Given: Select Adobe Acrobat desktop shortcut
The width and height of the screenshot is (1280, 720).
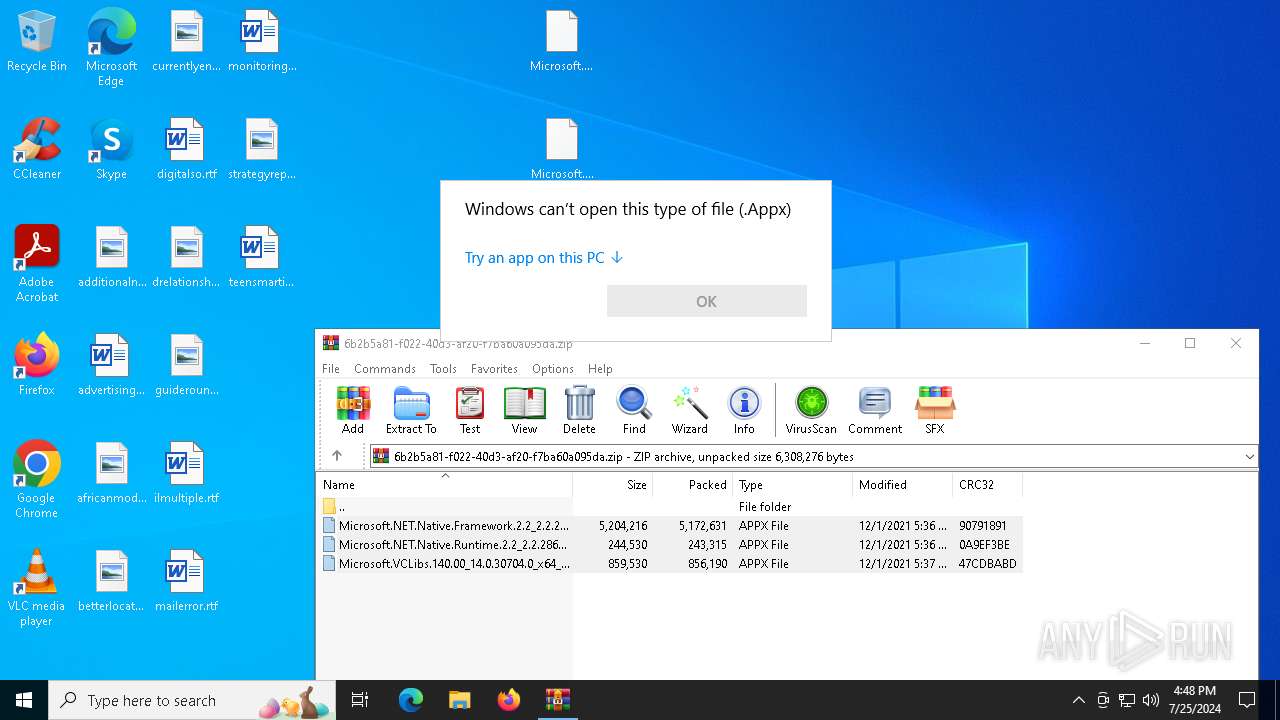Looking at the screenshot, I should click(x=37, y=264).
